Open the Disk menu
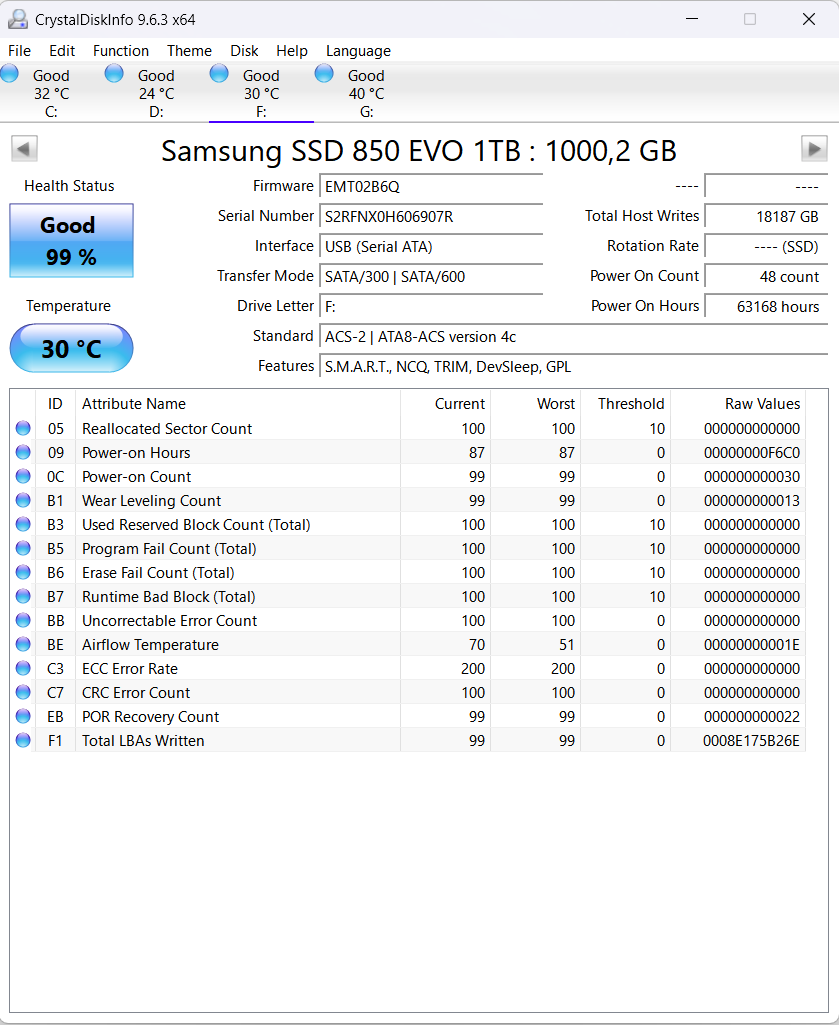The image size is (839, 1025). (x=246, y=50)
